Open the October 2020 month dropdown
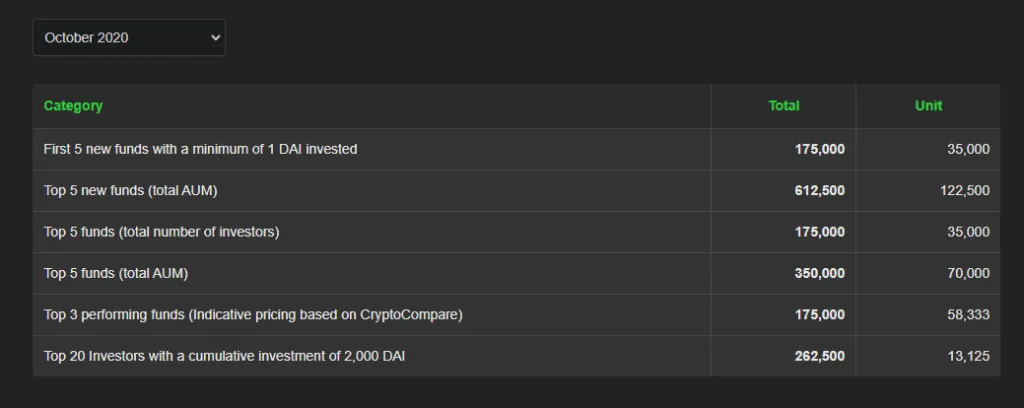 (x=129, y=37)
